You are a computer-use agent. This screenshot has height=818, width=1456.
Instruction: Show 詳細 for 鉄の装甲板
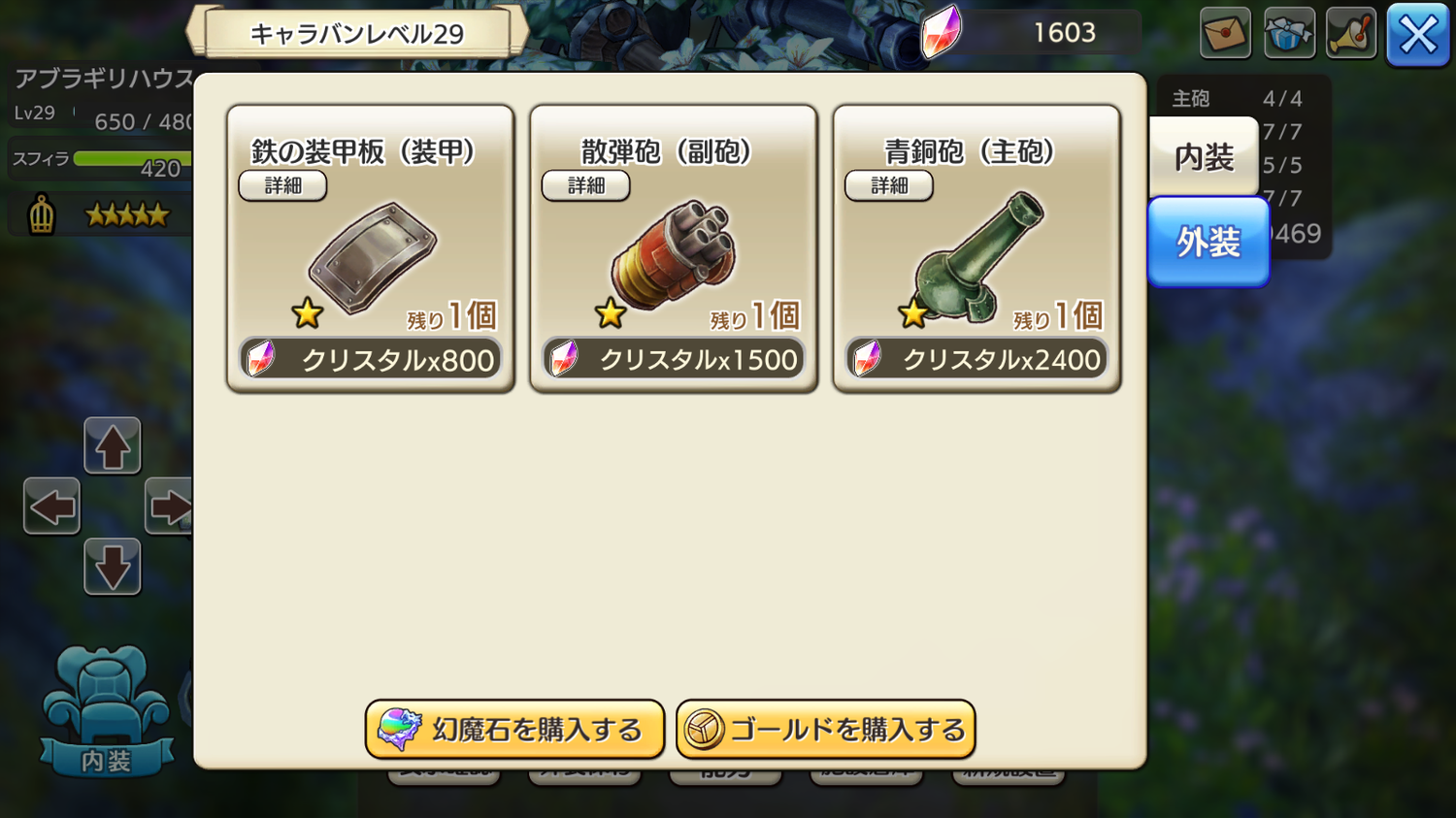click(282, 185)
